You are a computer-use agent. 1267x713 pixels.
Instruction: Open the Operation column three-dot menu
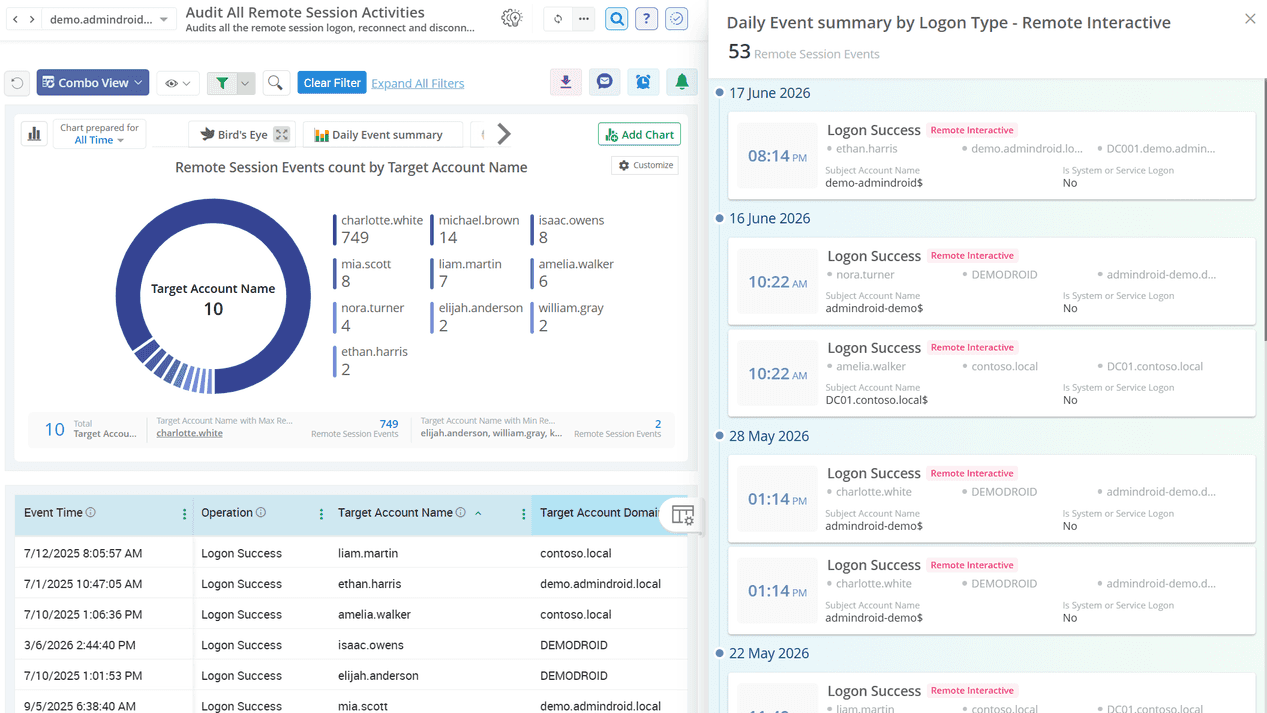[x=321, y=514]
